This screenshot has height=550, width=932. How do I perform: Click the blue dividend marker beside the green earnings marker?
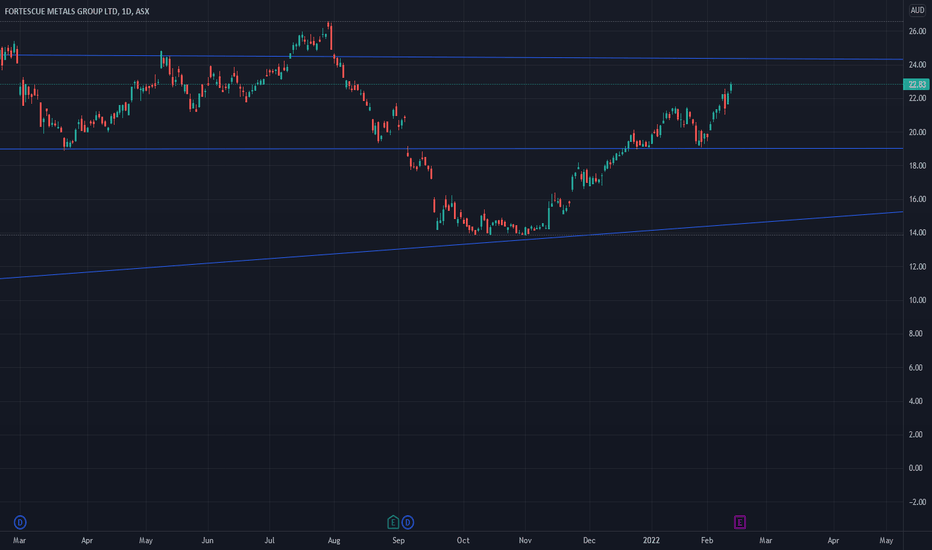pyautogui.click(x=408, y=523)
